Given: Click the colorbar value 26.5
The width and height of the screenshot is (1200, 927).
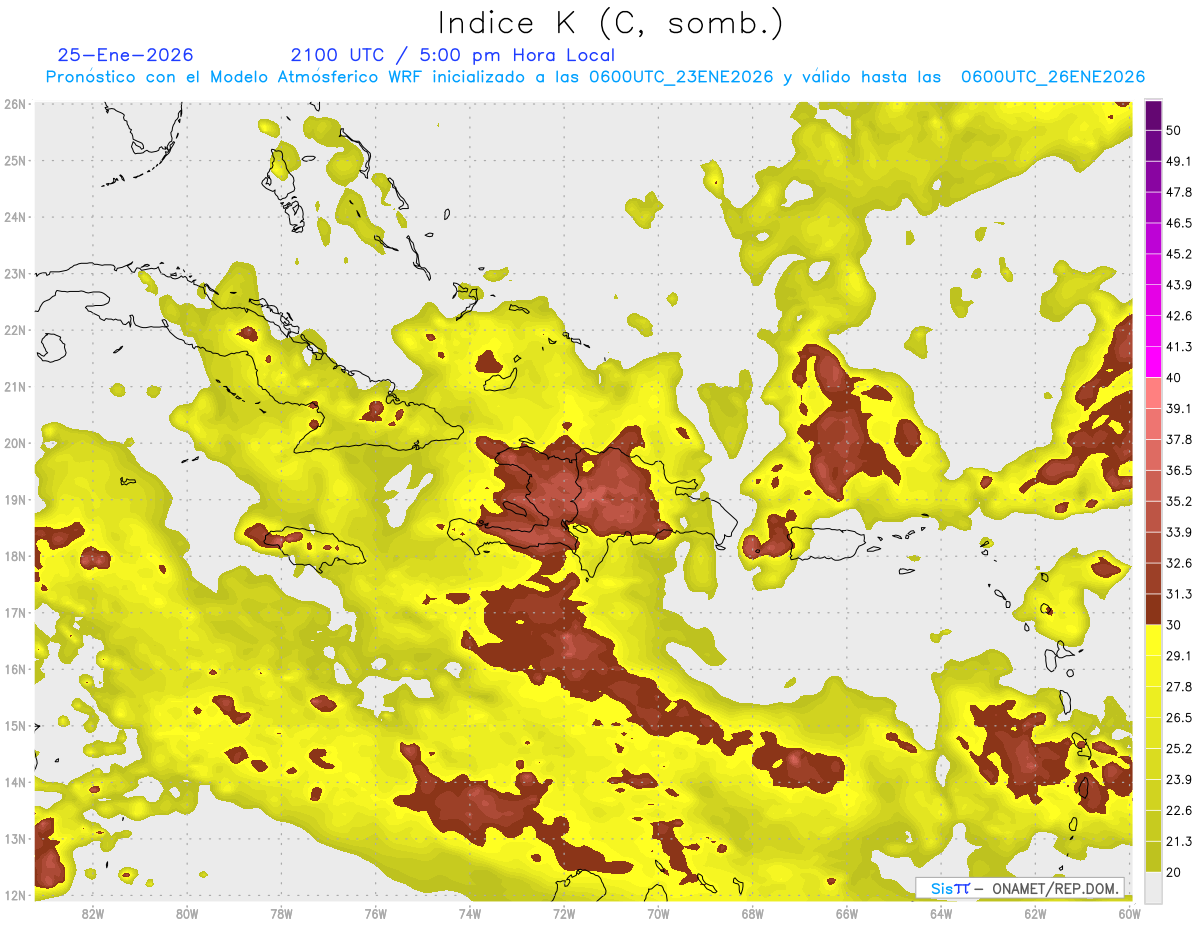Looking at the screenshot, I should point(1179,718).
